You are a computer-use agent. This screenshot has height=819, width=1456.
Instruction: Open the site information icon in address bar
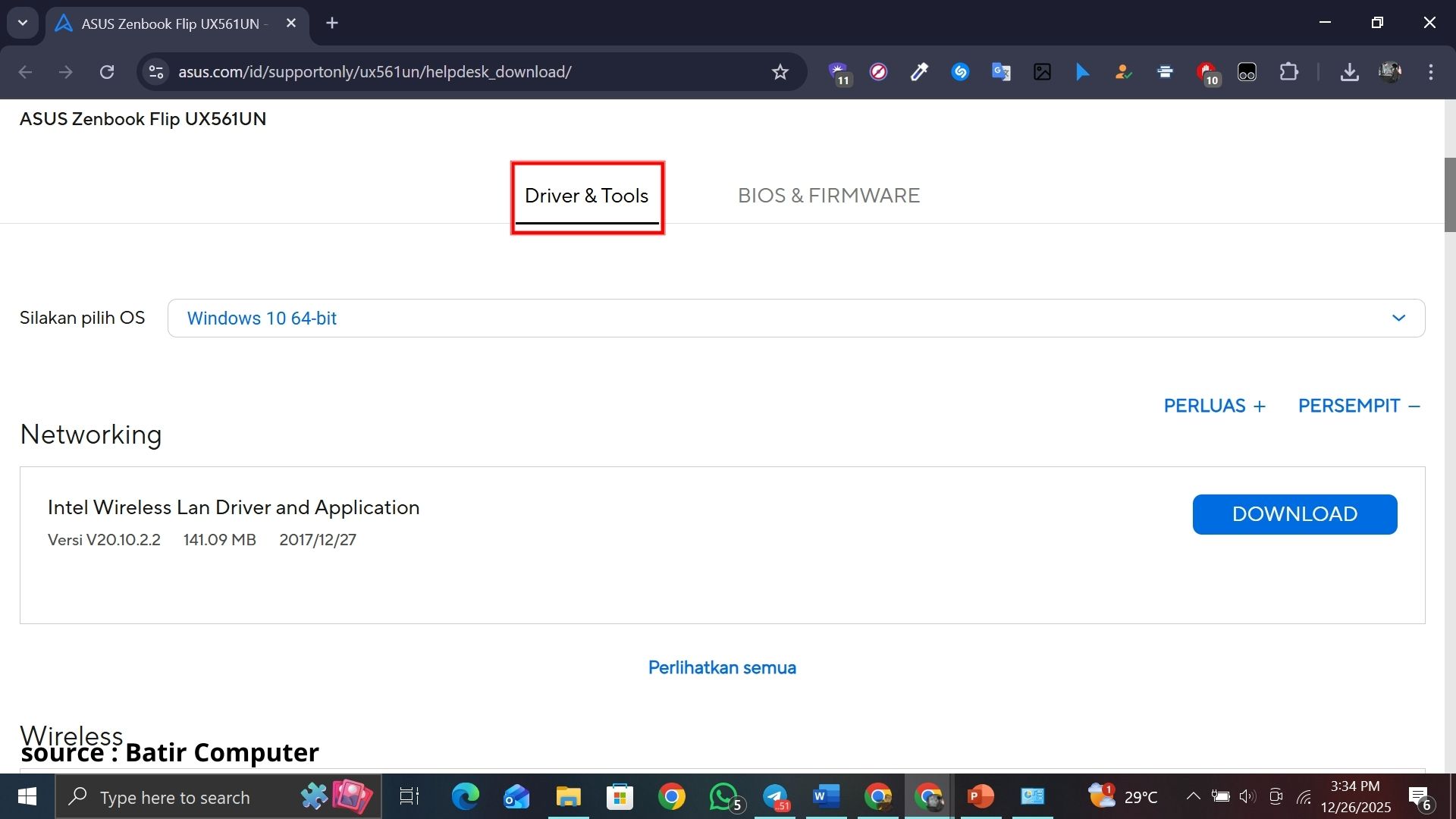tap(156, 72)
